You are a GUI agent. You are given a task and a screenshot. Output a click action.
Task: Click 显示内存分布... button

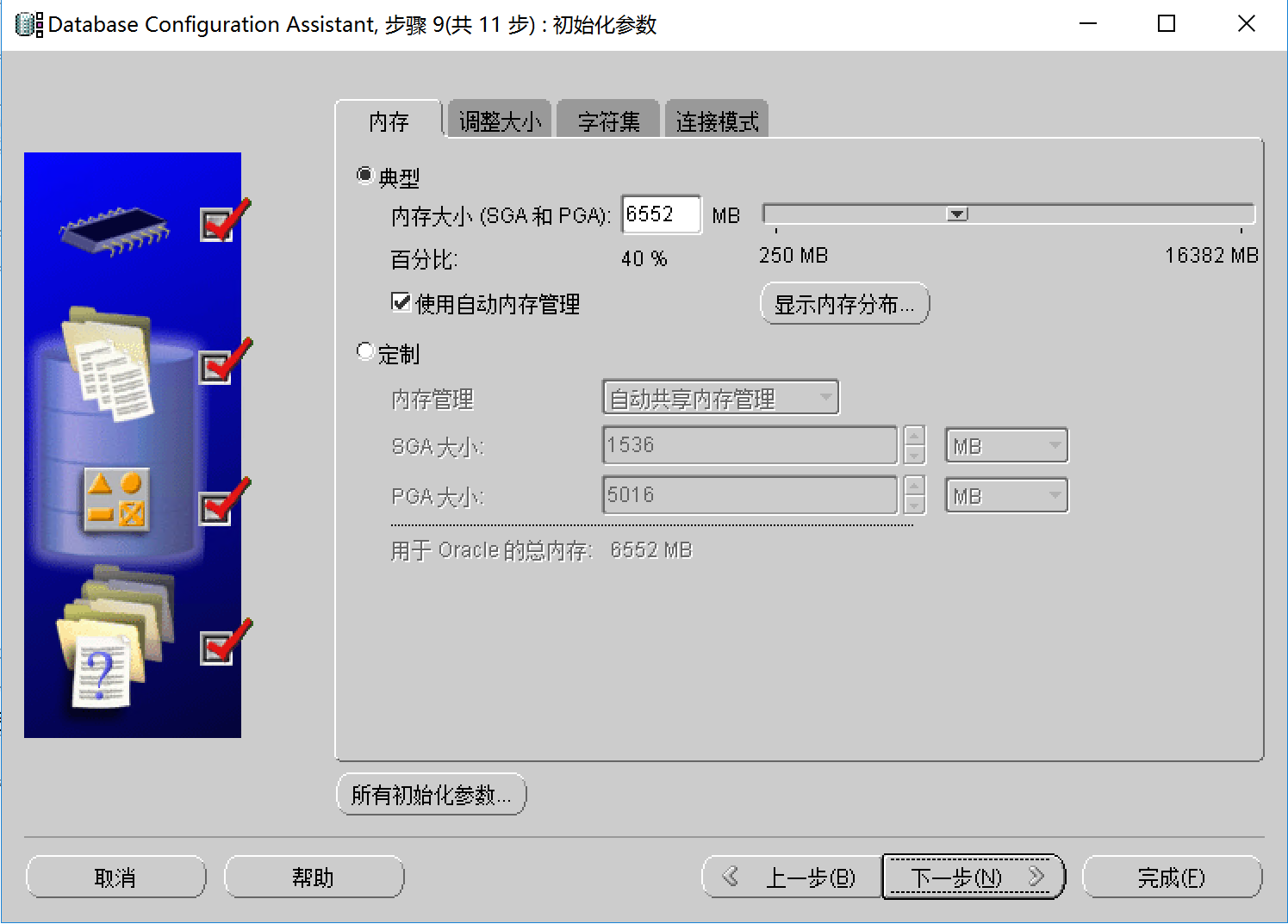[x=844, y=304]
